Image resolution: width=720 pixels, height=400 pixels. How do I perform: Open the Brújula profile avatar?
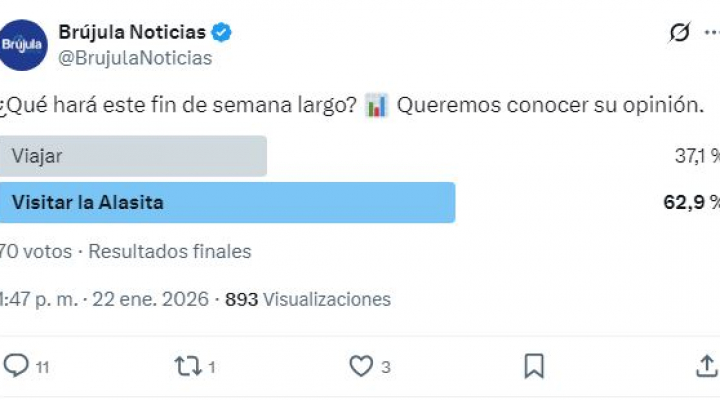(24, 45)
